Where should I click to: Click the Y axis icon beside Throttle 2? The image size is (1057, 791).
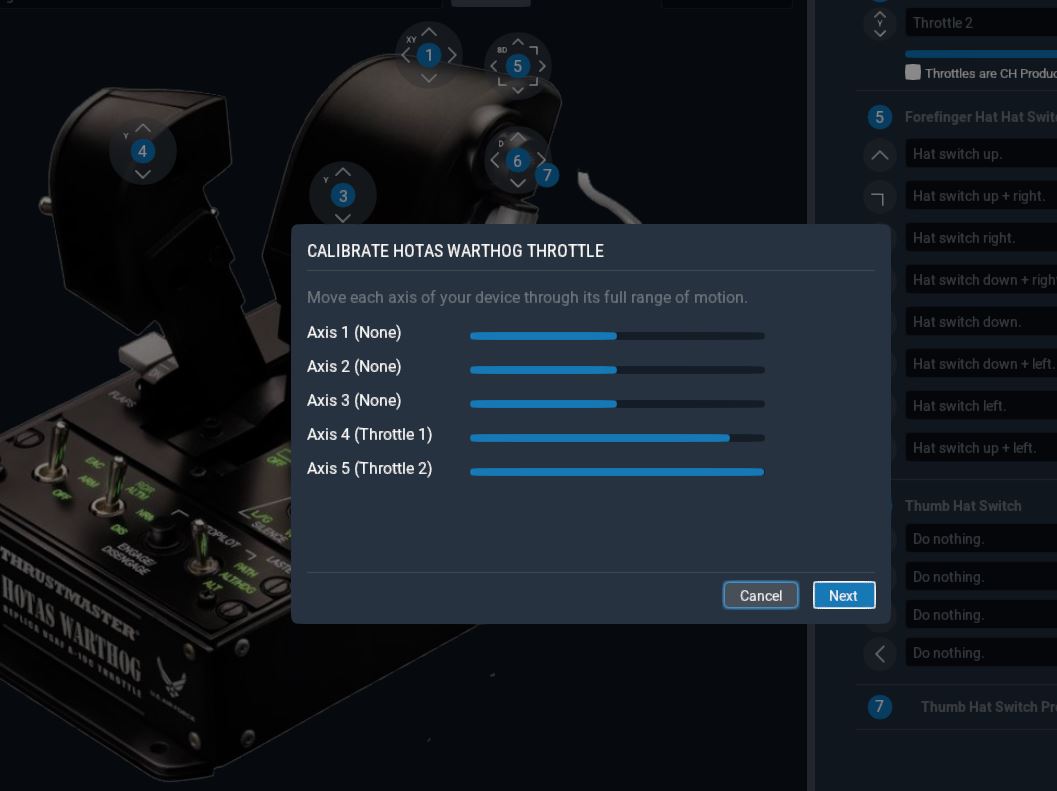click(879, 23)
